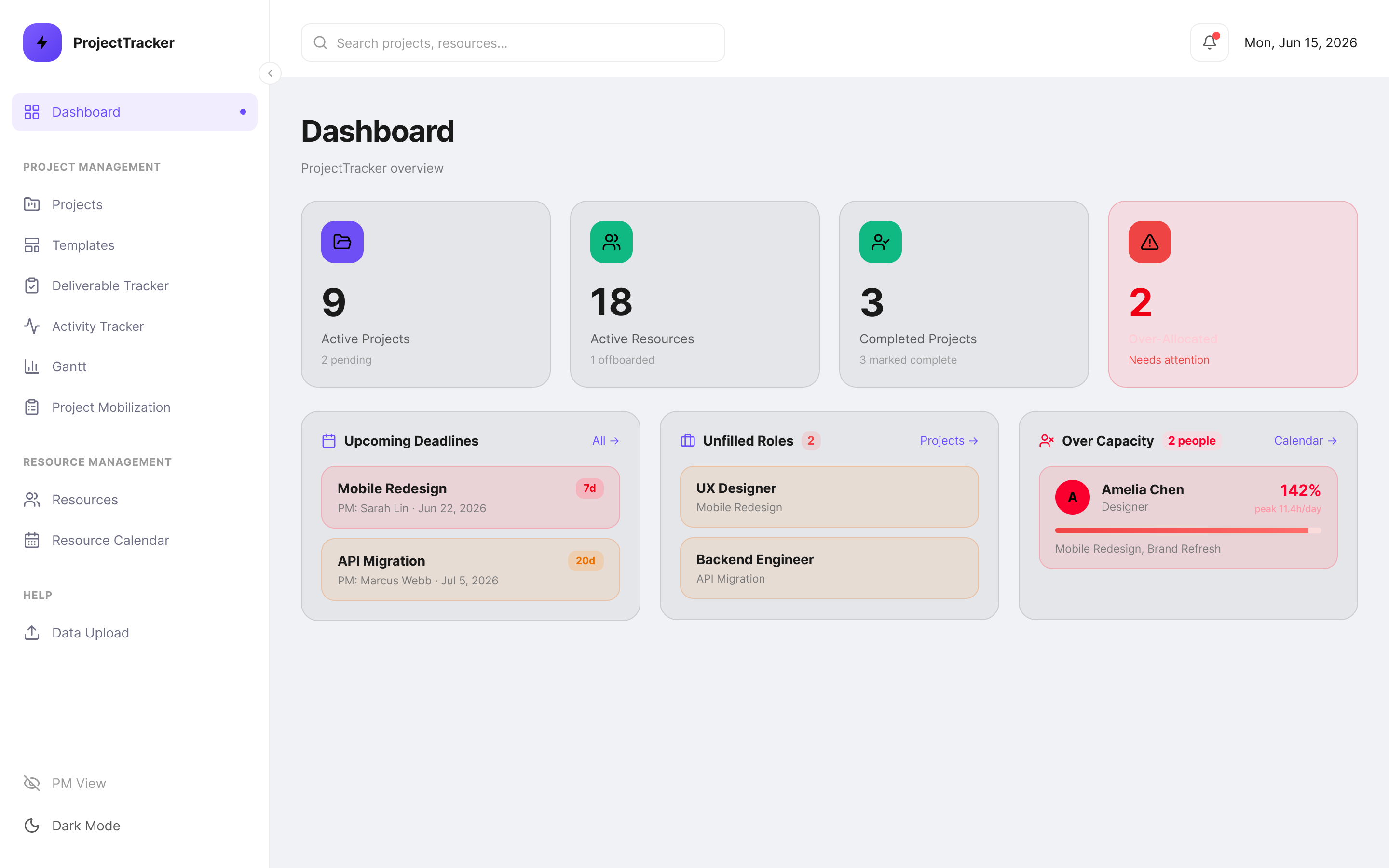Open the API Migration deadline card

click(x=470, y=570)
